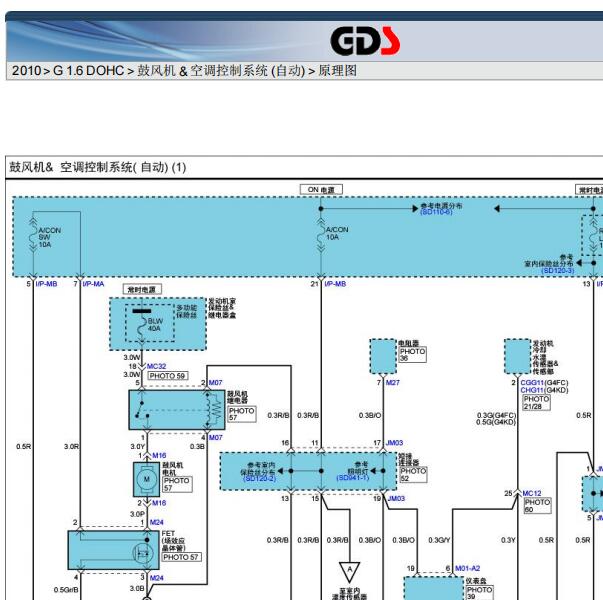This screenshot has width=603, height=600.
Task: Click the '0.3B' wire label near M07
Action: [x=197, y=447]
